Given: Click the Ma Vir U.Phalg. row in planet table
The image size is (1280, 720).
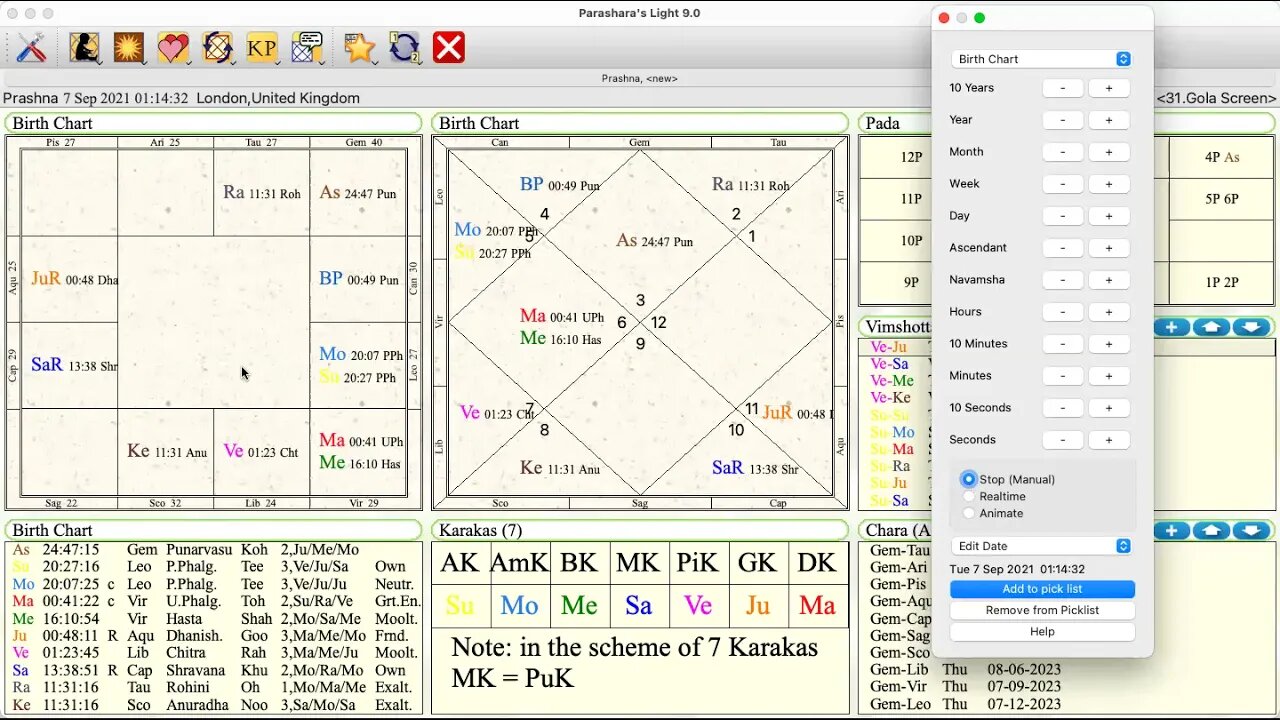Looking at the screenshot, I should click(214, 601).
